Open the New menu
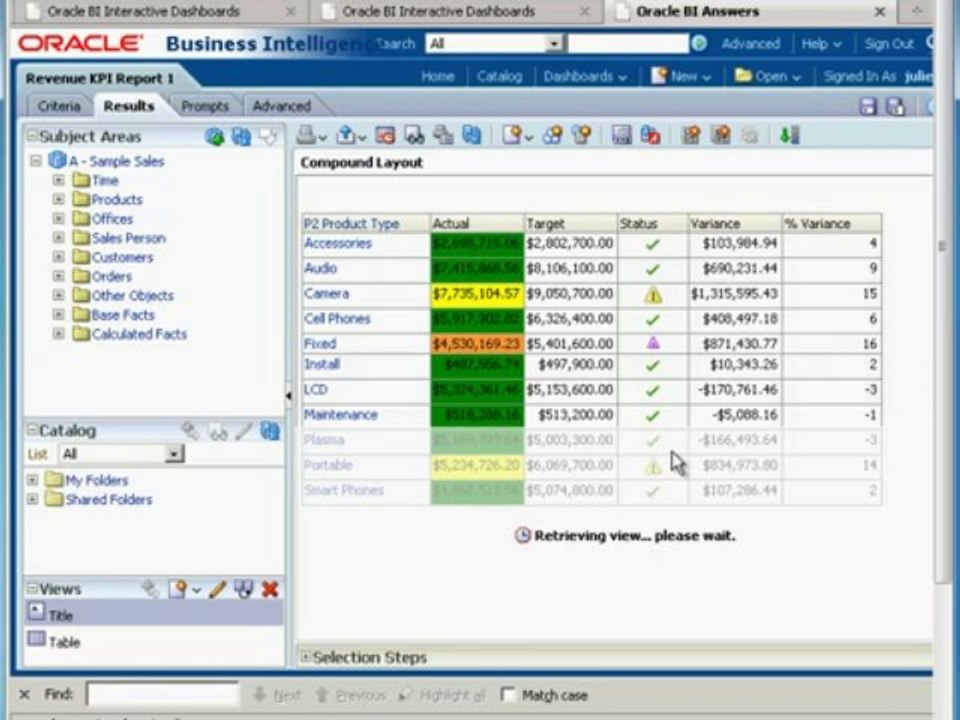The width and height of the screenshot is (960, 720). click(x=680, y=77)
